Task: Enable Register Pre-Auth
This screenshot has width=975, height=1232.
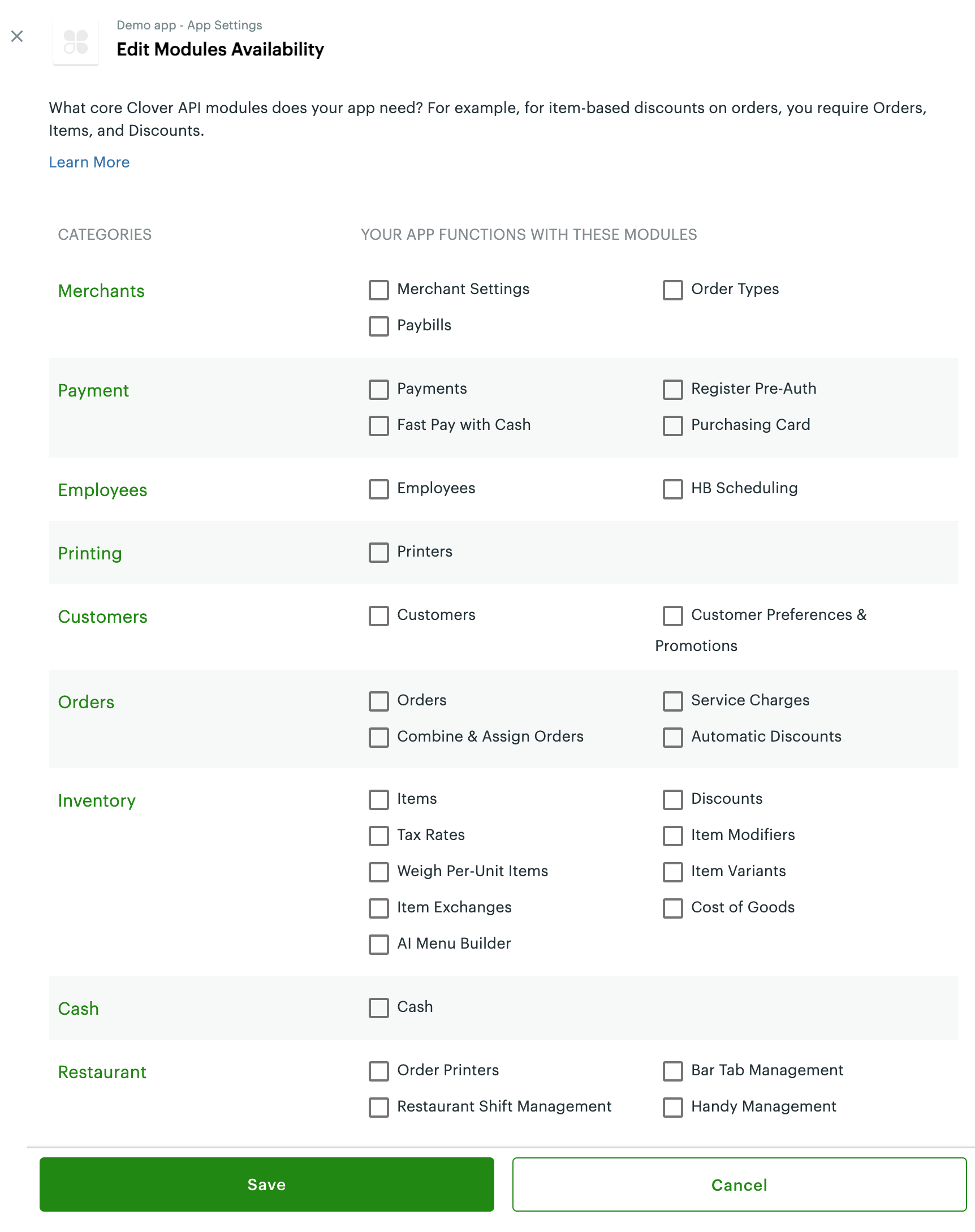Action: coord(672,389)
